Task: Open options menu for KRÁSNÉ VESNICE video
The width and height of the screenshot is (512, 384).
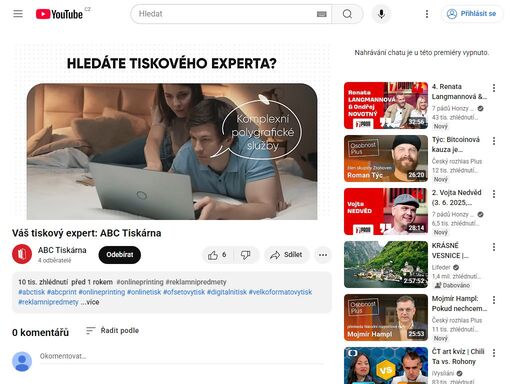Action: click(494, 247)
